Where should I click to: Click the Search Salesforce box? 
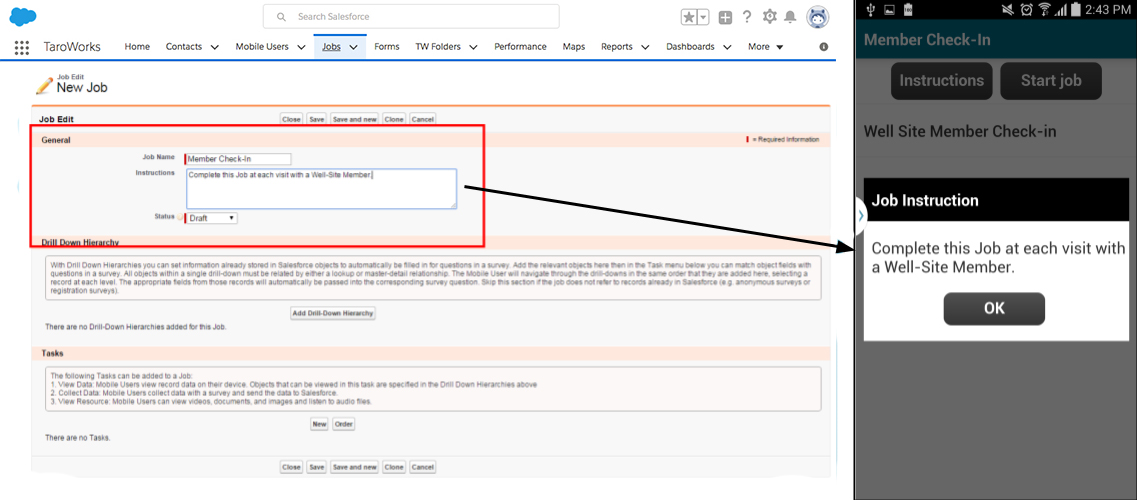click(411, 17)
